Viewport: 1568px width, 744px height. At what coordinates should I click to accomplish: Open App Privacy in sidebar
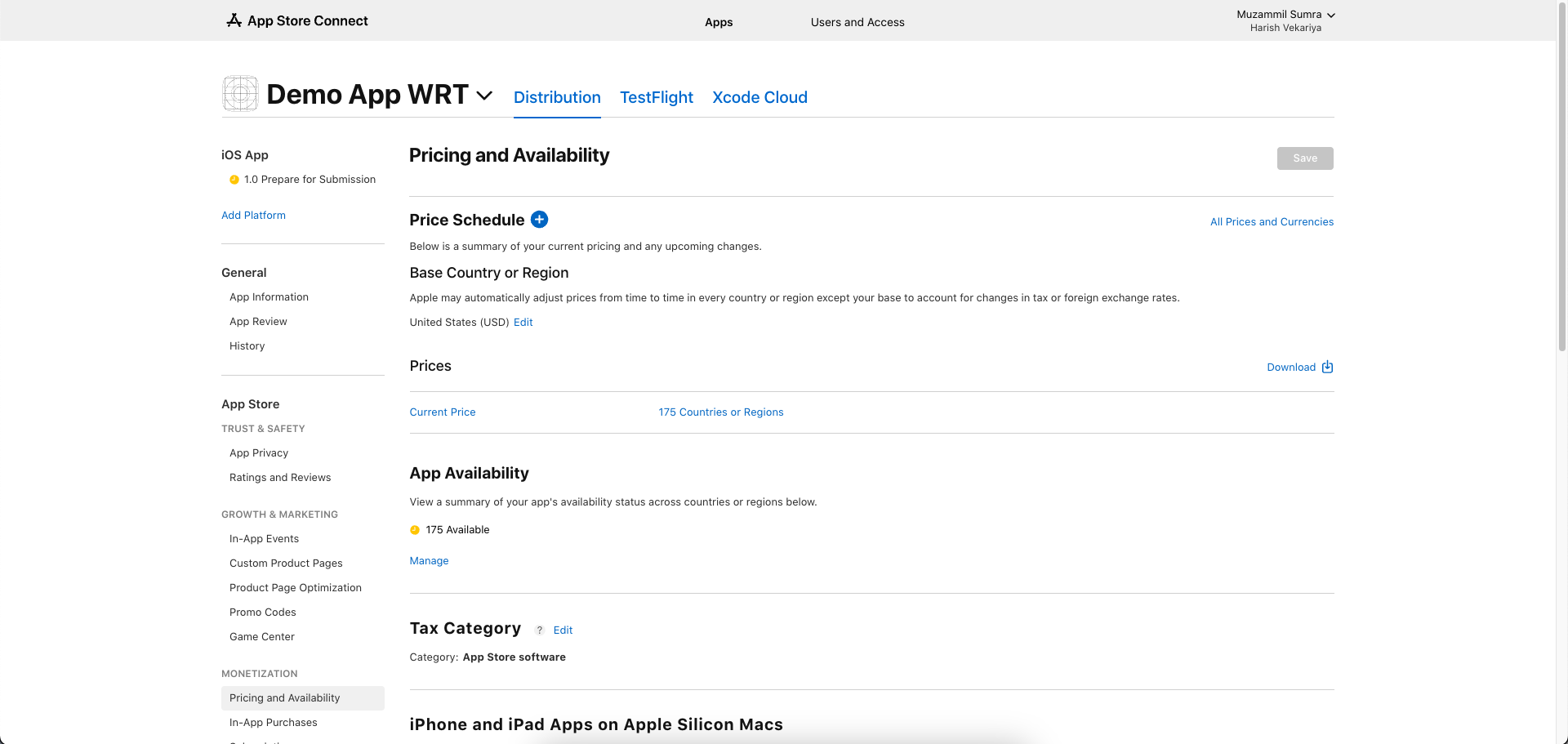coord(259,453)
